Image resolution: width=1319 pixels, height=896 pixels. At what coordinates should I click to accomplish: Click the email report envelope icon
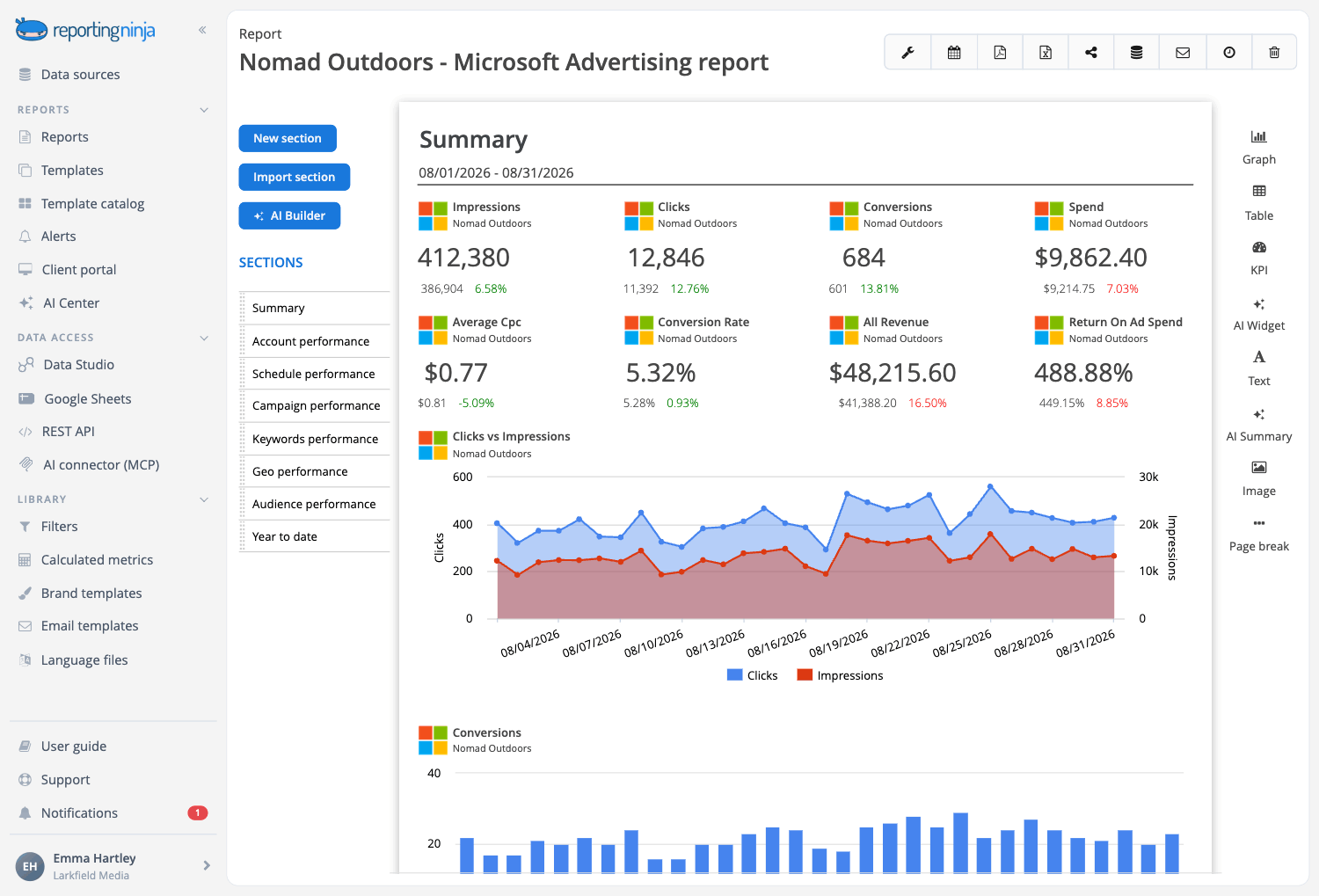[1183, 53]
